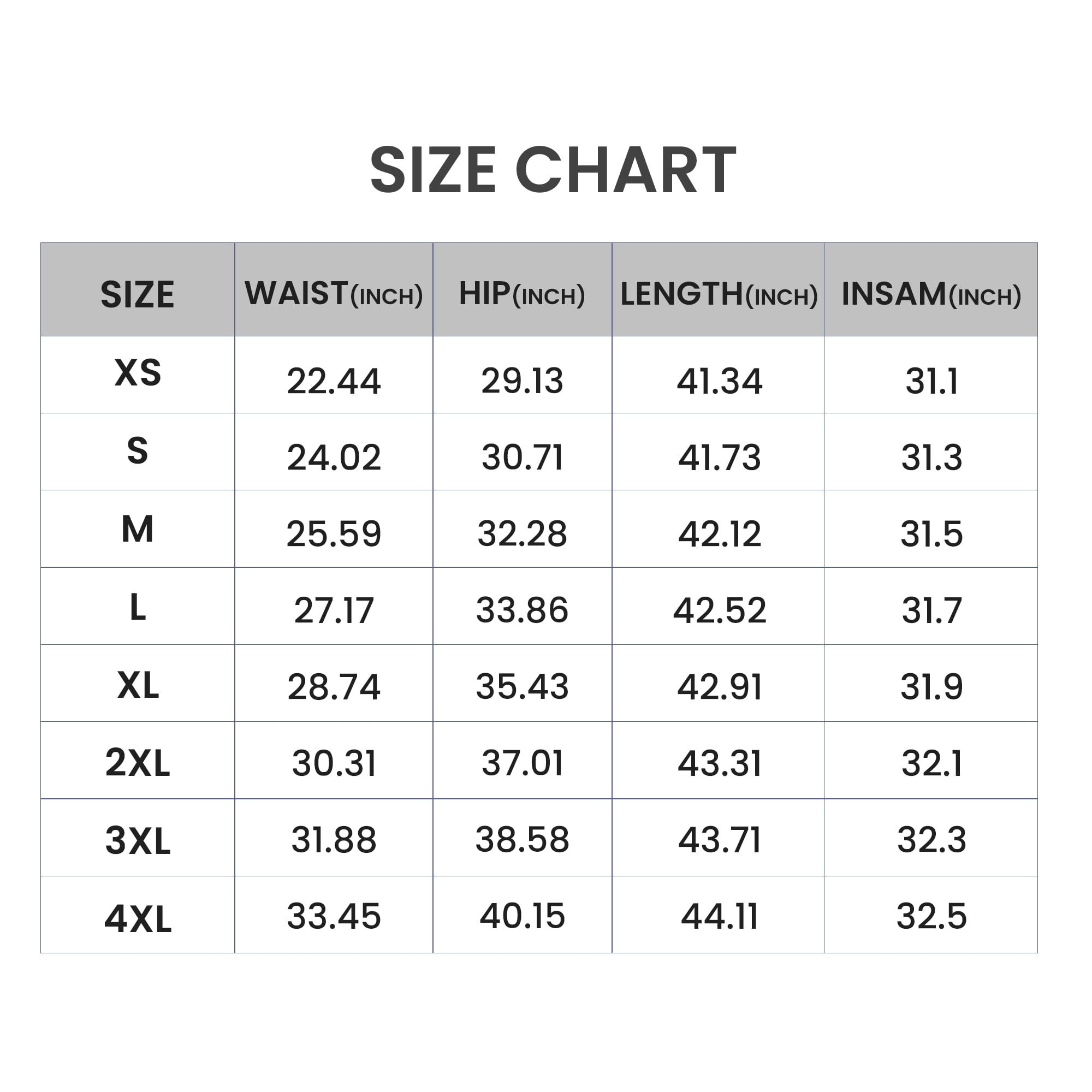Select the hip value 30.71

(x=521, y=457)
